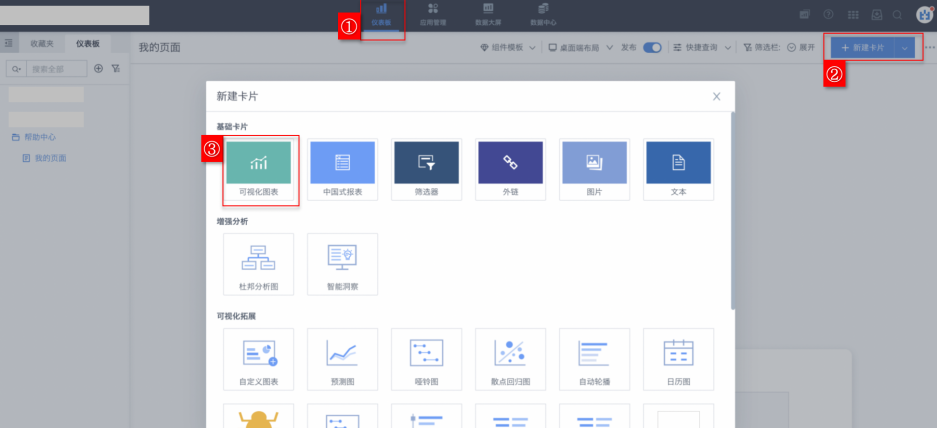Select the 外链 external link card
The image size is (937, 428).
[510, 169]
